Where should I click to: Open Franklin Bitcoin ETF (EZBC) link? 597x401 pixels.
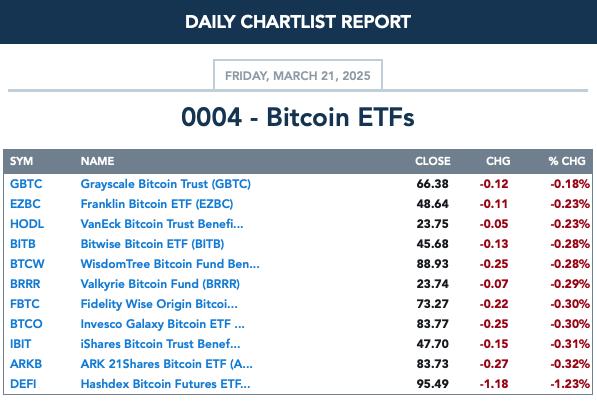point(157,204)
